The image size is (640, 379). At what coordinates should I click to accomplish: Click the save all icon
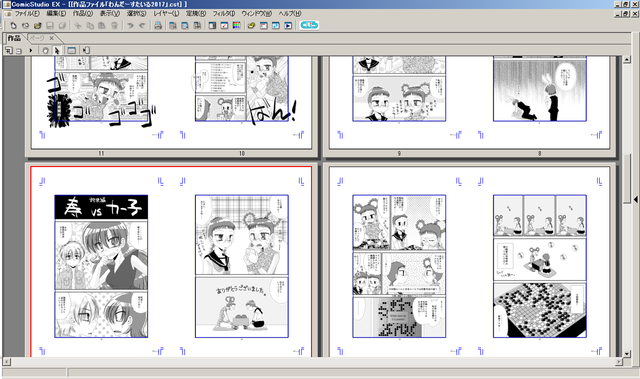(62, 26)
